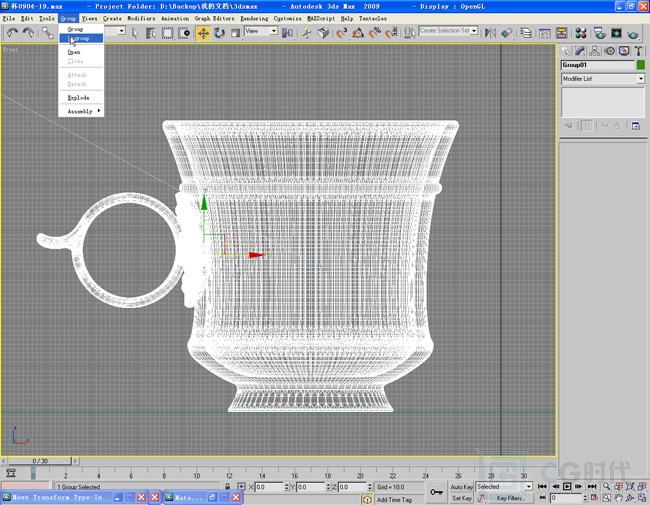Screen dimensions: 650x505
Task: Click the Redo arrow icon
Action: tap(28, 33)
